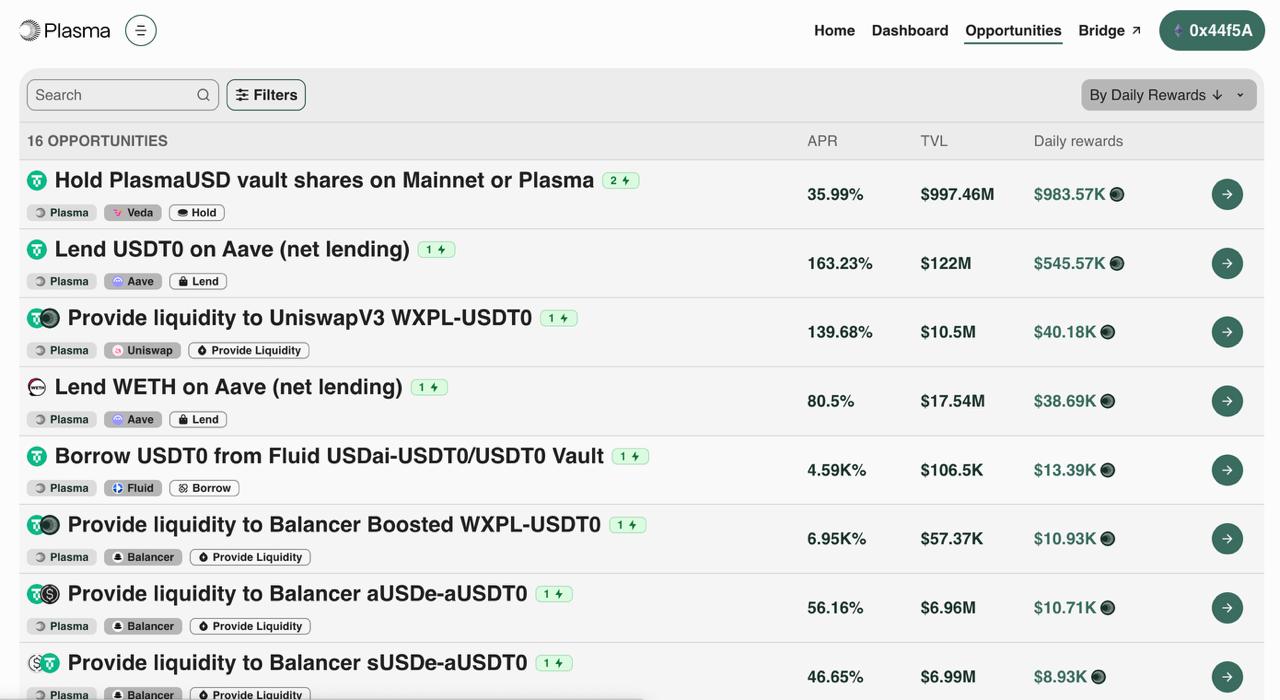The image size is (1280, 700).
Task: Open the hamburger menu beside Plasma logo
Action: point(141,31)
